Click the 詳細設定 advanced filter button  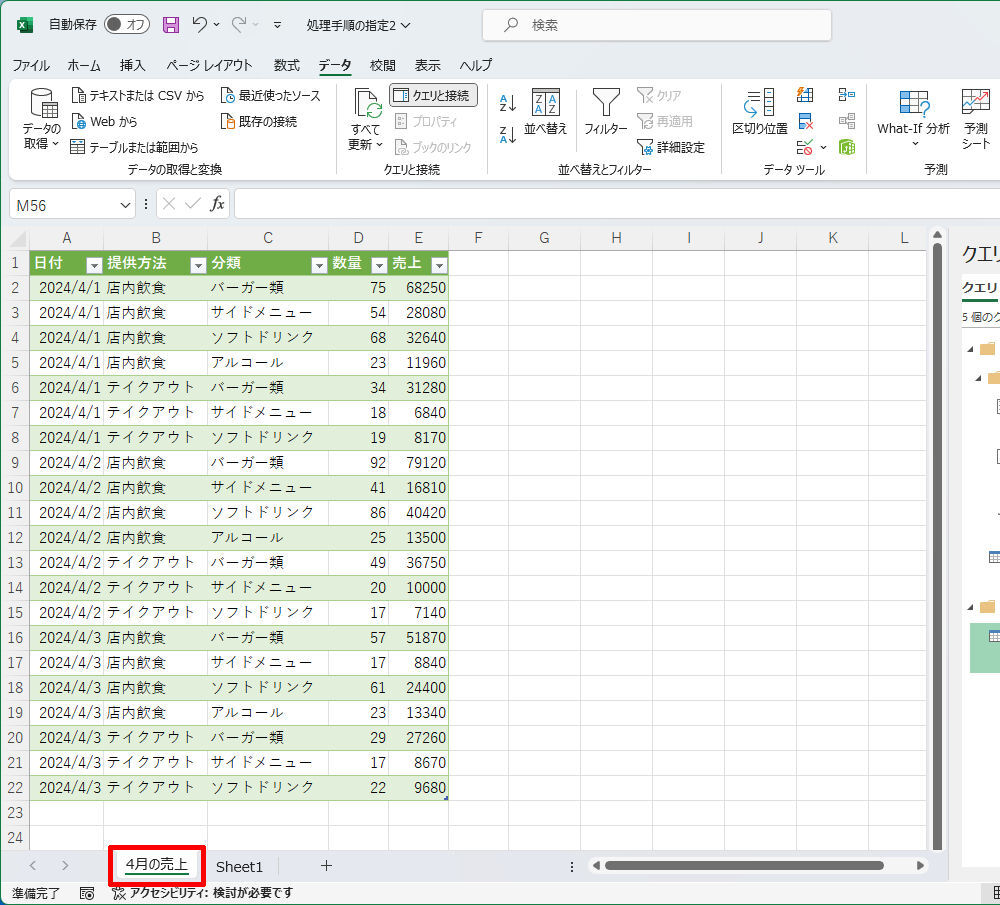[670, 147]
